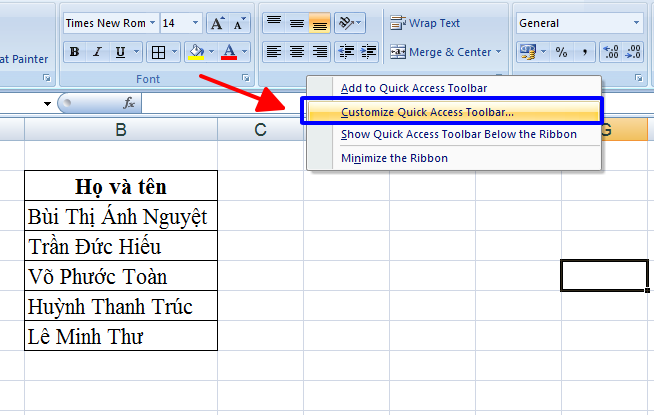Open the font size 14 dropdown

[x=195, y=23]
